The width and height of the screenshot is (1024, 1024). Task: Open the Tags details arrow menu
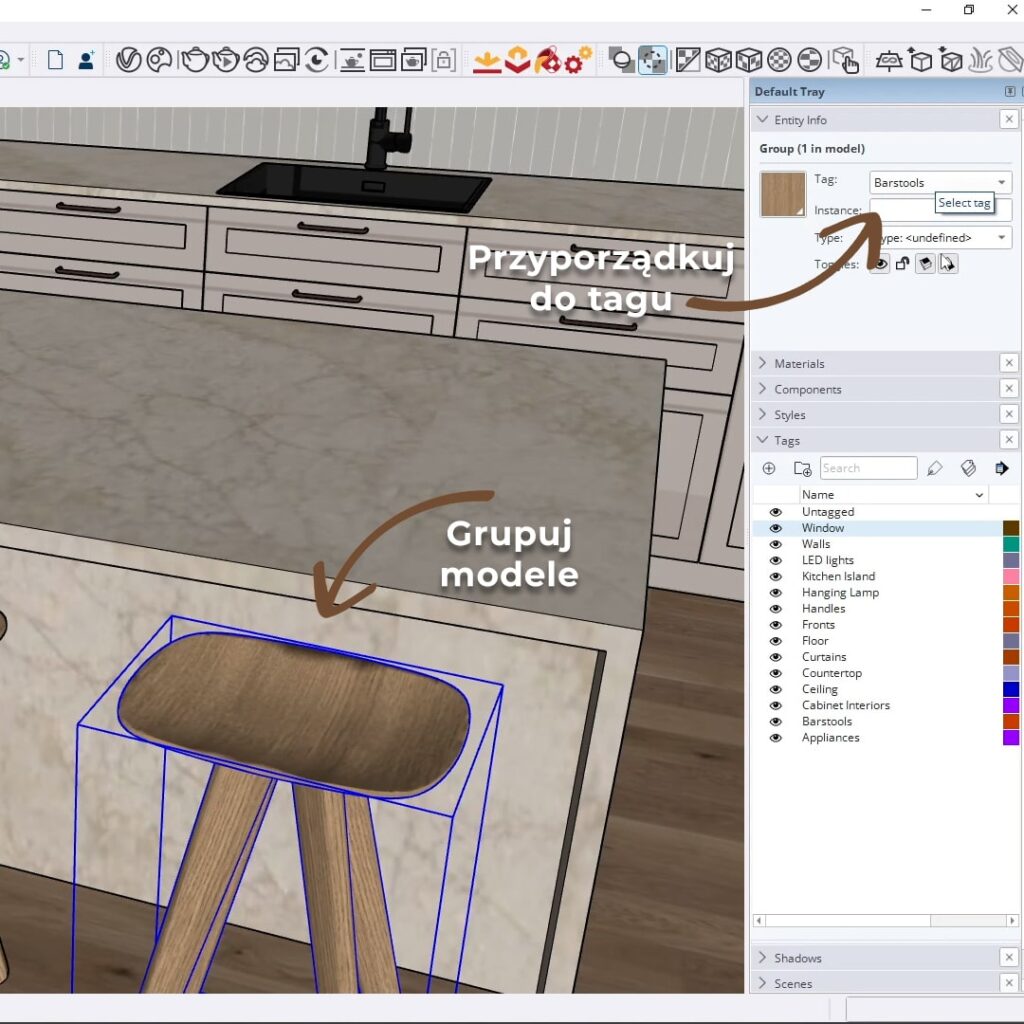coord(1001,468)
